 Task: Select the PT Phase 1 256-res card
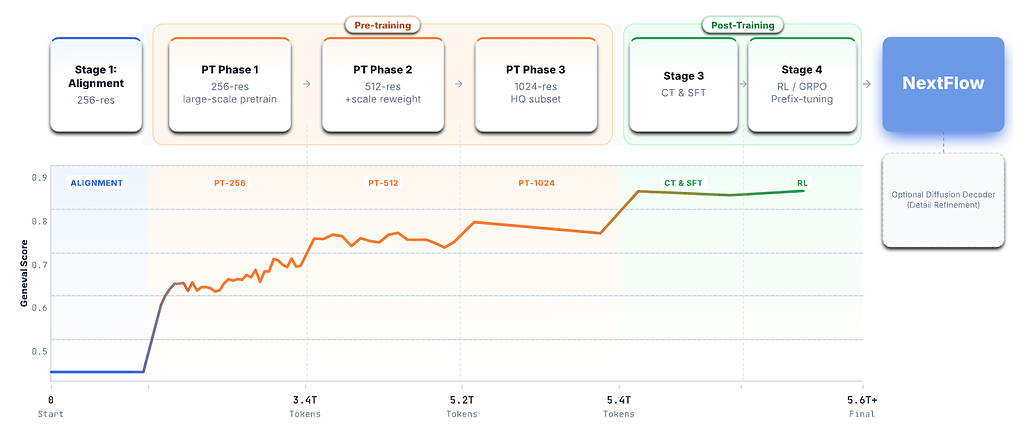click(x=229, y=84)
